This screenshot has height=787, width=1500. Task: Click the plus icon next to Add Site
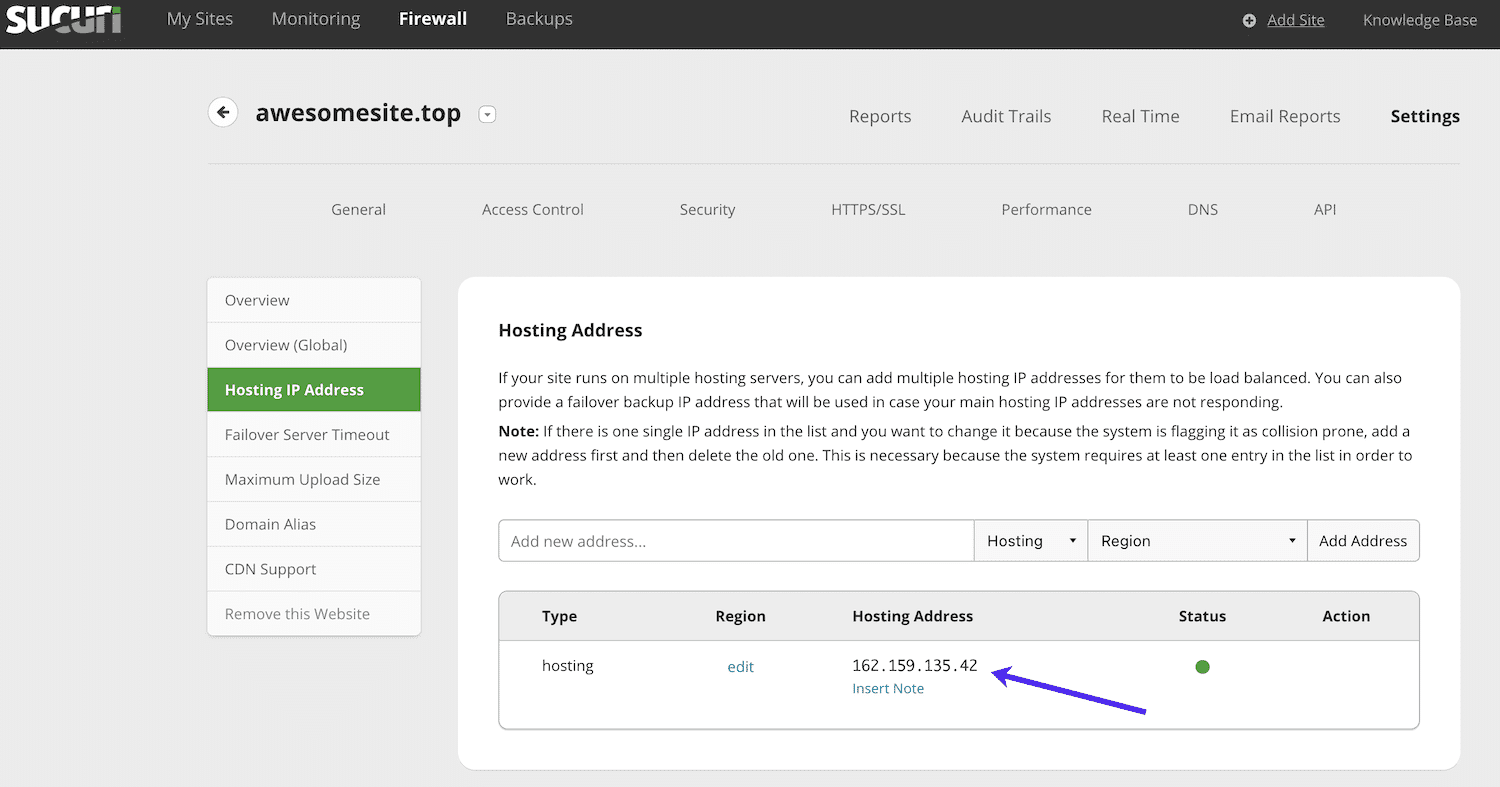coord(1248,19)
